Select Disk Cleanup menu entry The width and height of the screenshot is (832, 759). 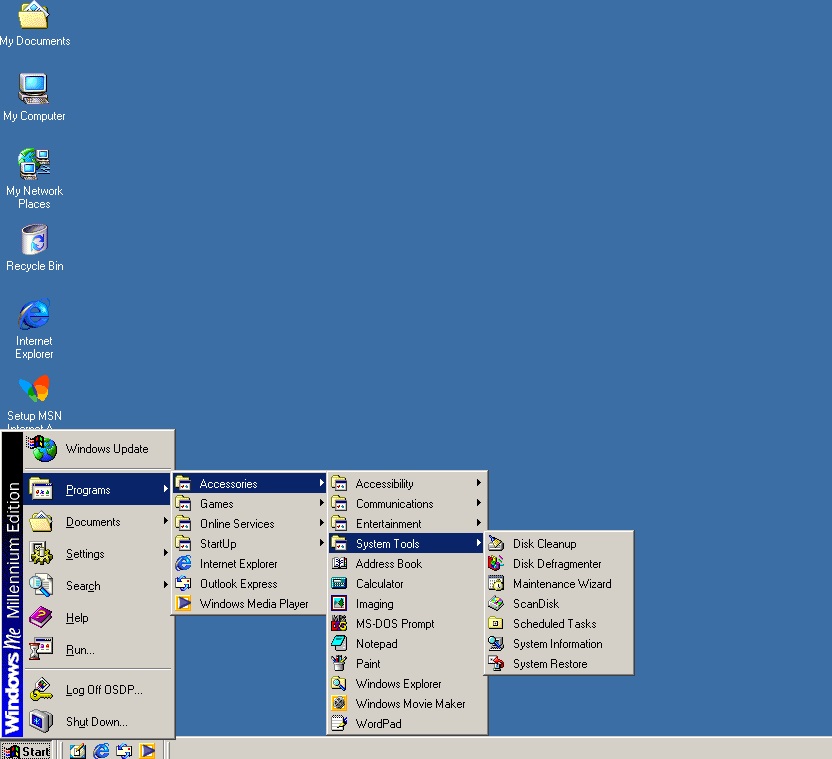point(544,544)
